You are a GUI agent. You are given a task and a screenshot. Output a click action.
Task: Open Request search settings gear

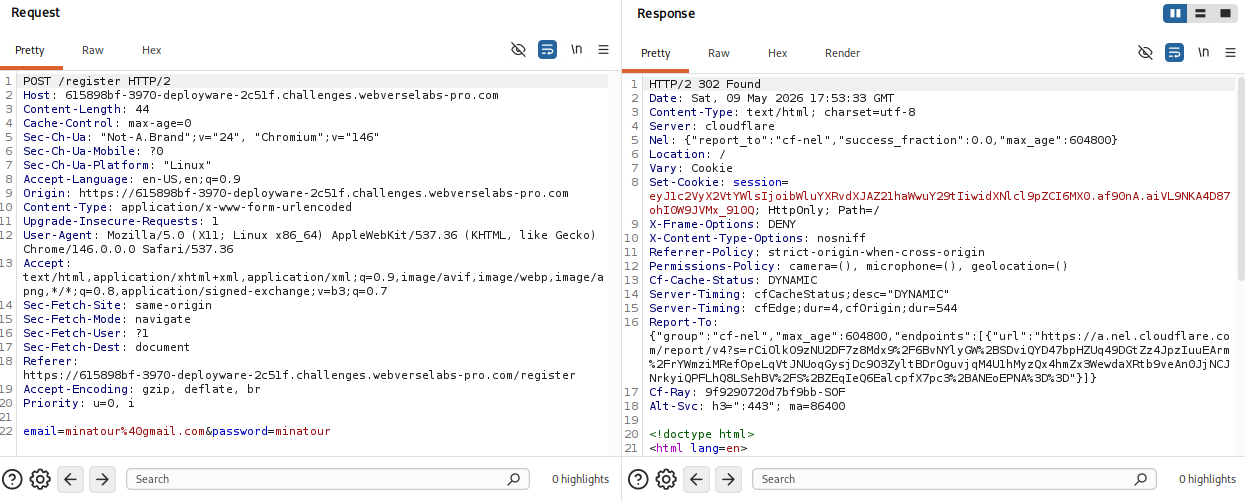click(40, 479)
